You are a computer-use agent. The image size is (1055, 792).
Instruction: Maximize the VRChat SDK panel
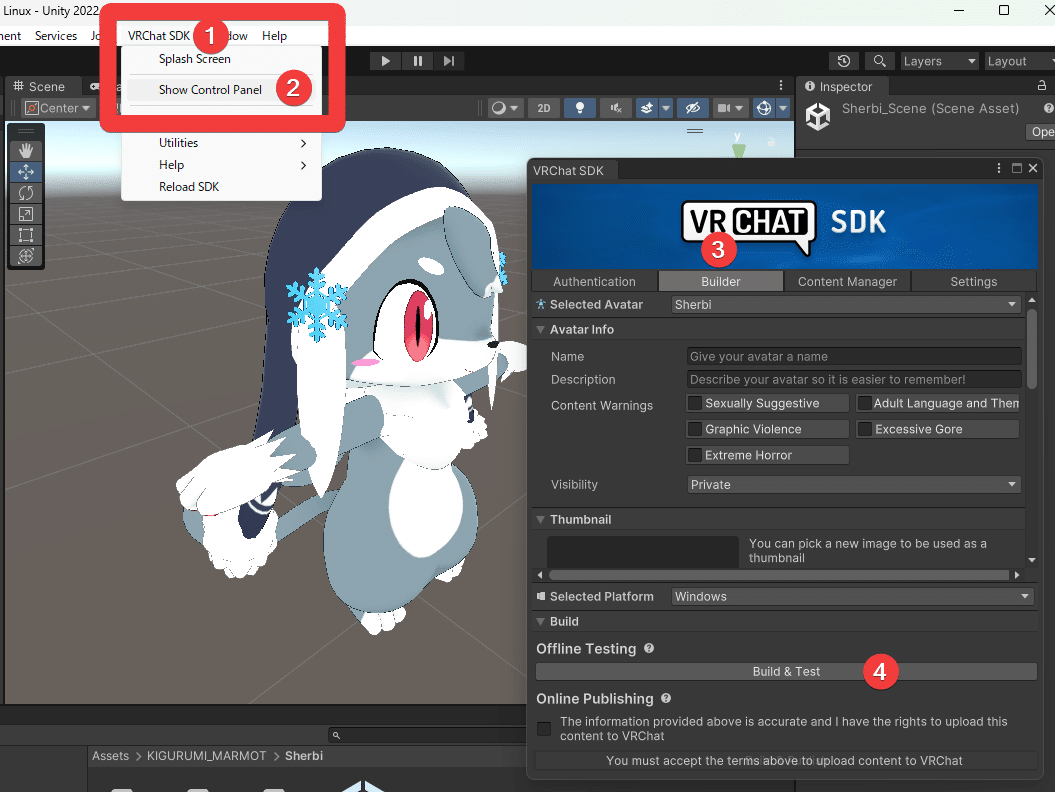point(1017,168)
